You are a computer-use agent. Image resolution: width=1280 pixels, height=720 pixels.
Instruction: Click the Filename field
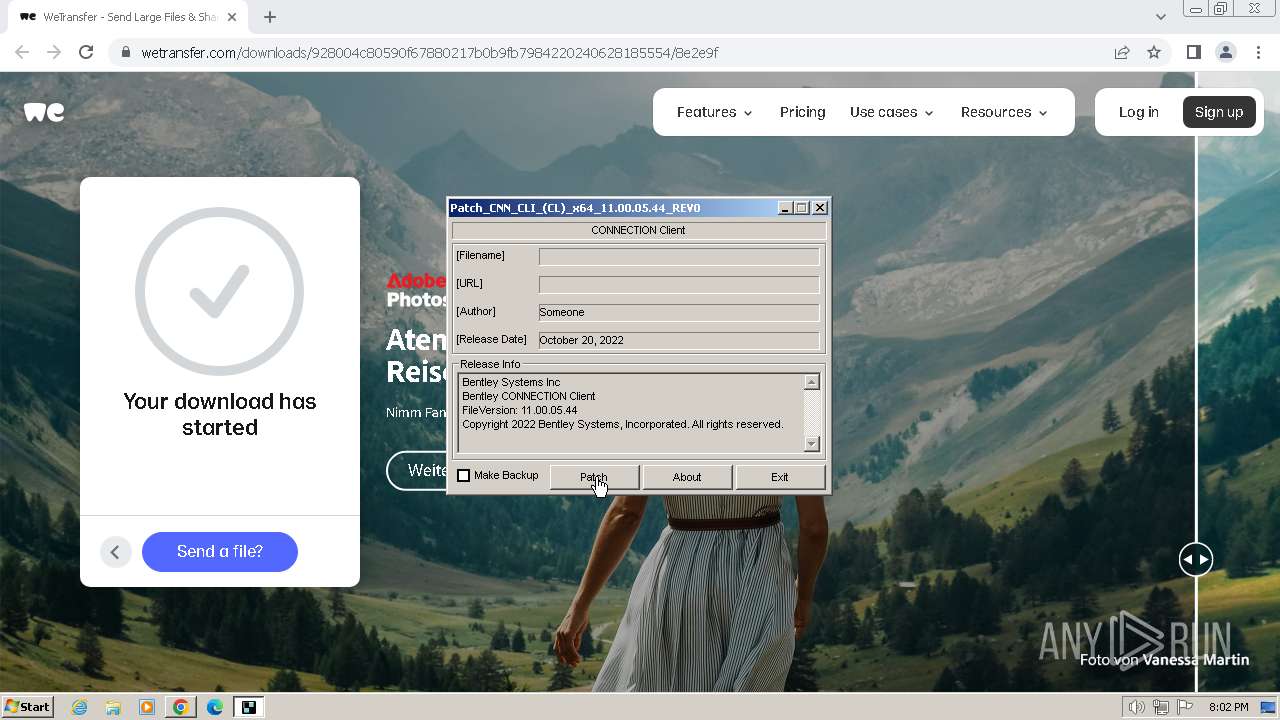coord(679,257)
